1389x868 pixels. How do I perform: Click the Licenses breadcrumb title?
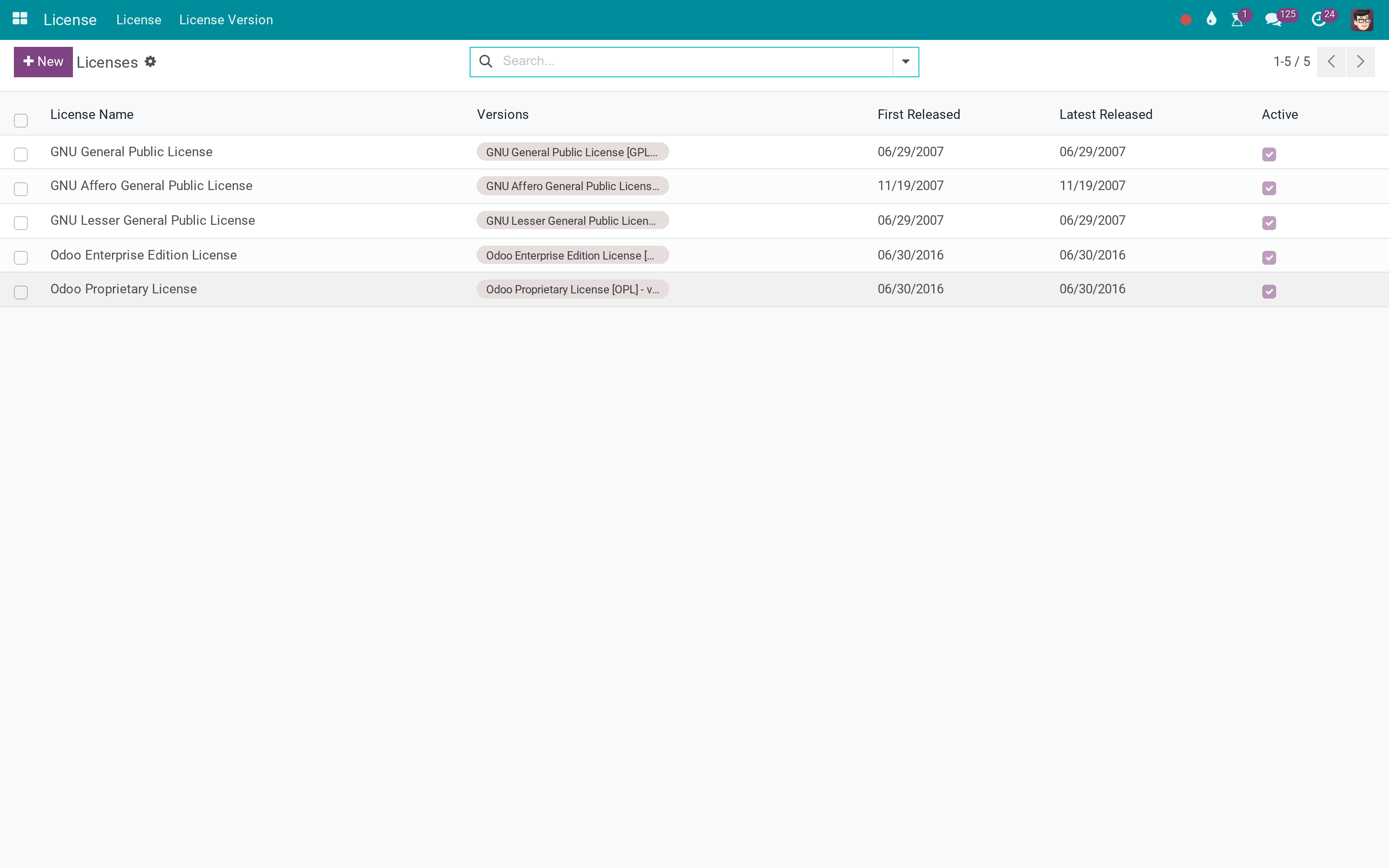pyautogui.click(x=107, y=62)
